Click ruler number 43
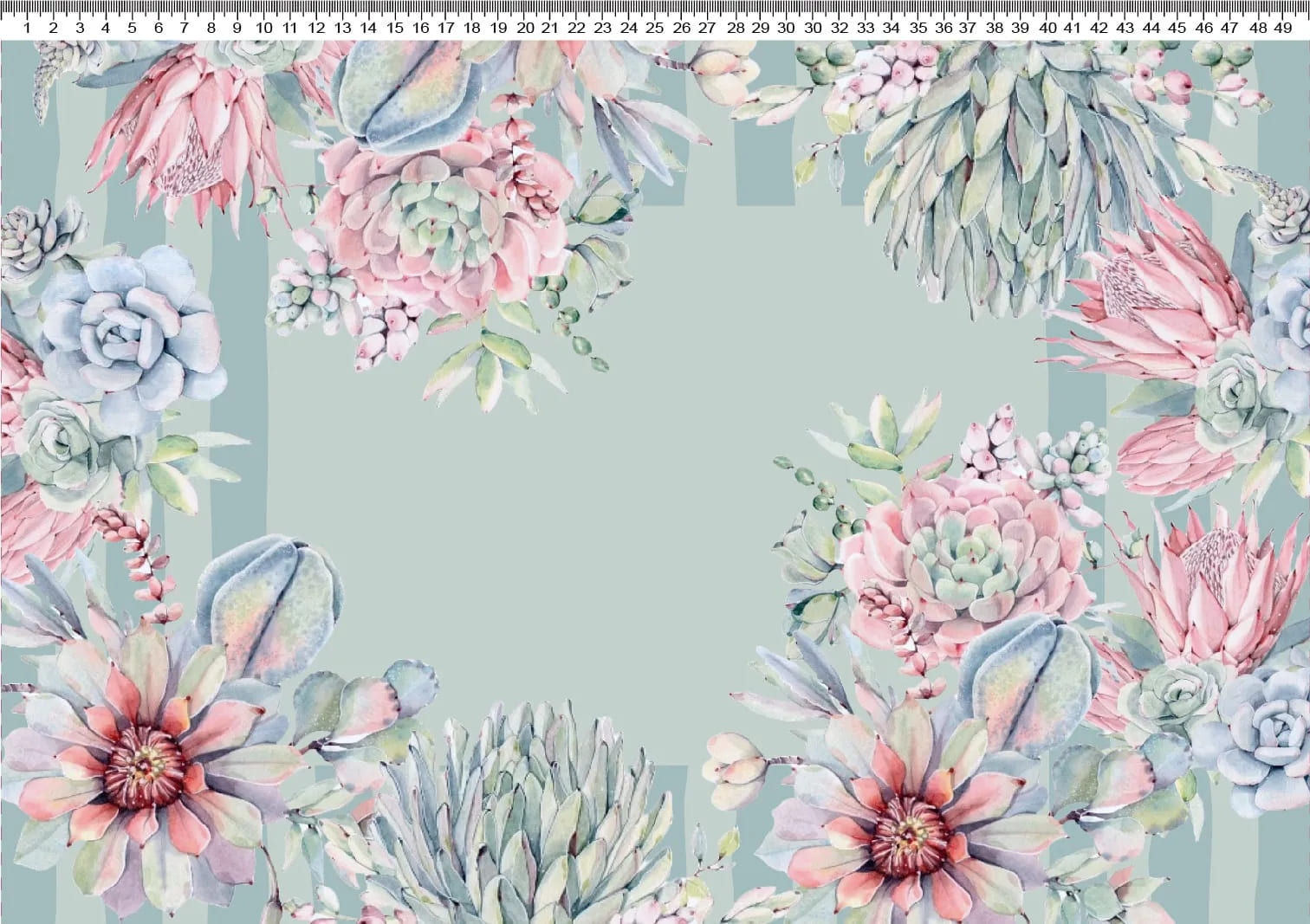Image resolution: width=1310 pixels, height=924 pixels. click(1125, 28)
